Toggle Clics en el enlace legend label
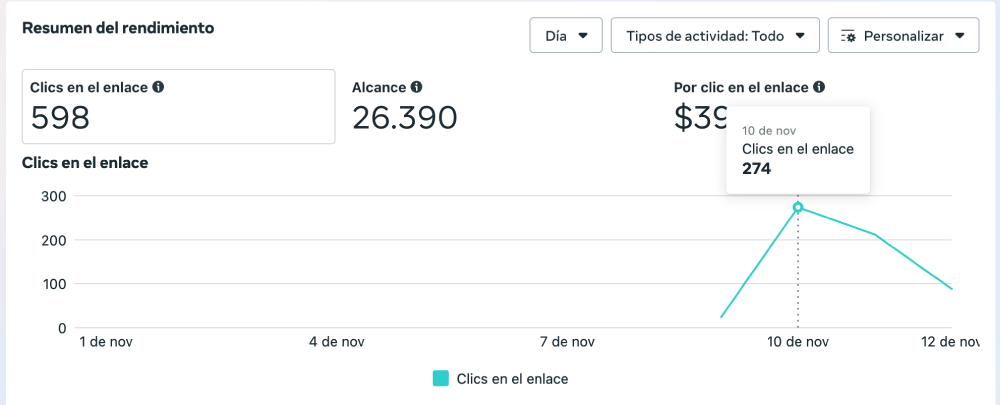 click(x=512, y=379)
